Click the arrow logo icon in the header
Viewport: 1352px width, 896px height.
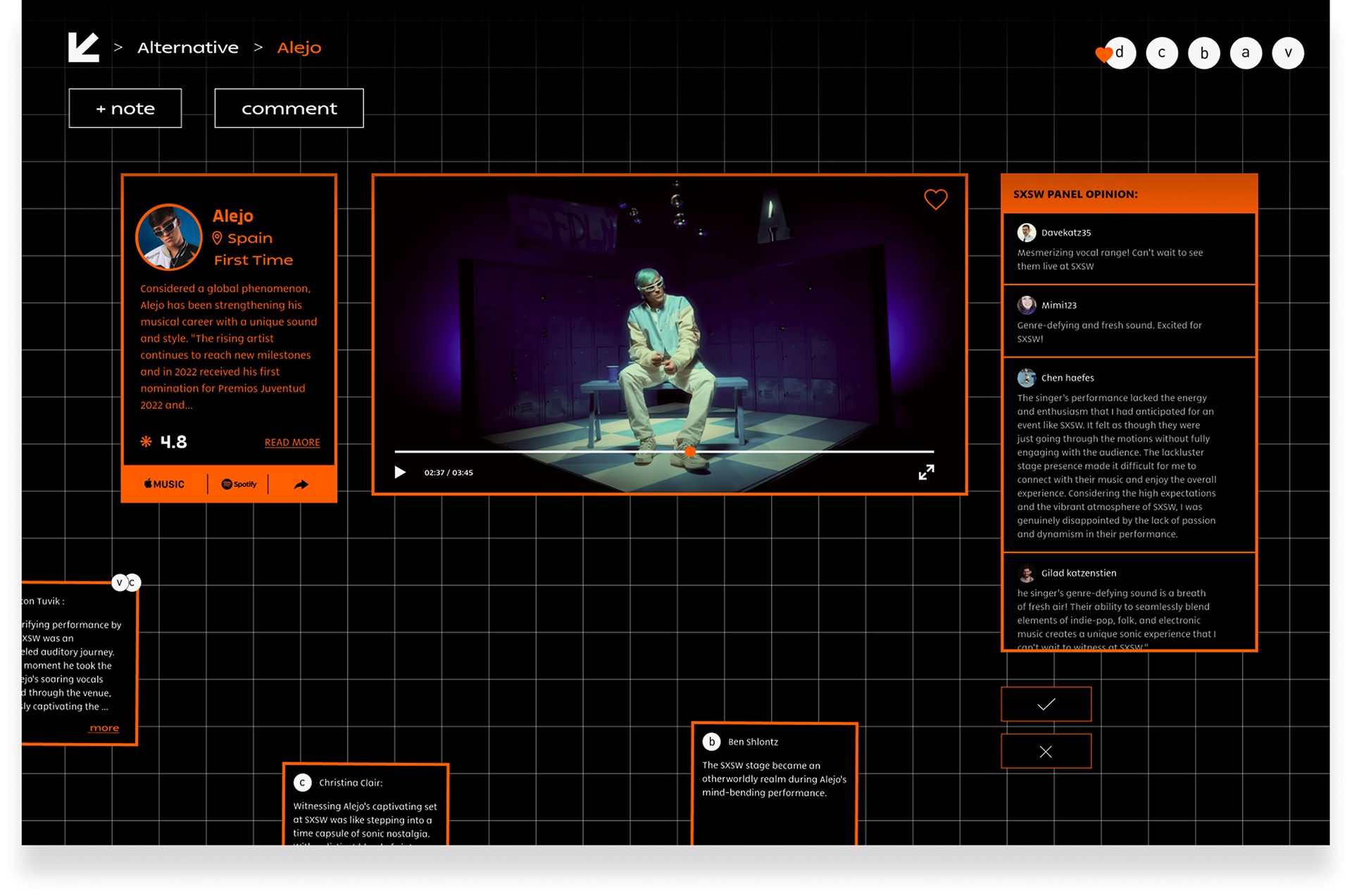click(84, 47)
